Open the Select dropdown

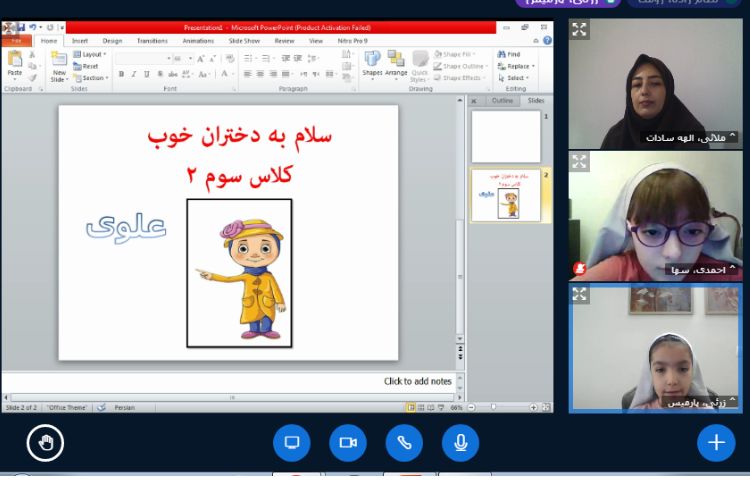[x=513, y=77]
